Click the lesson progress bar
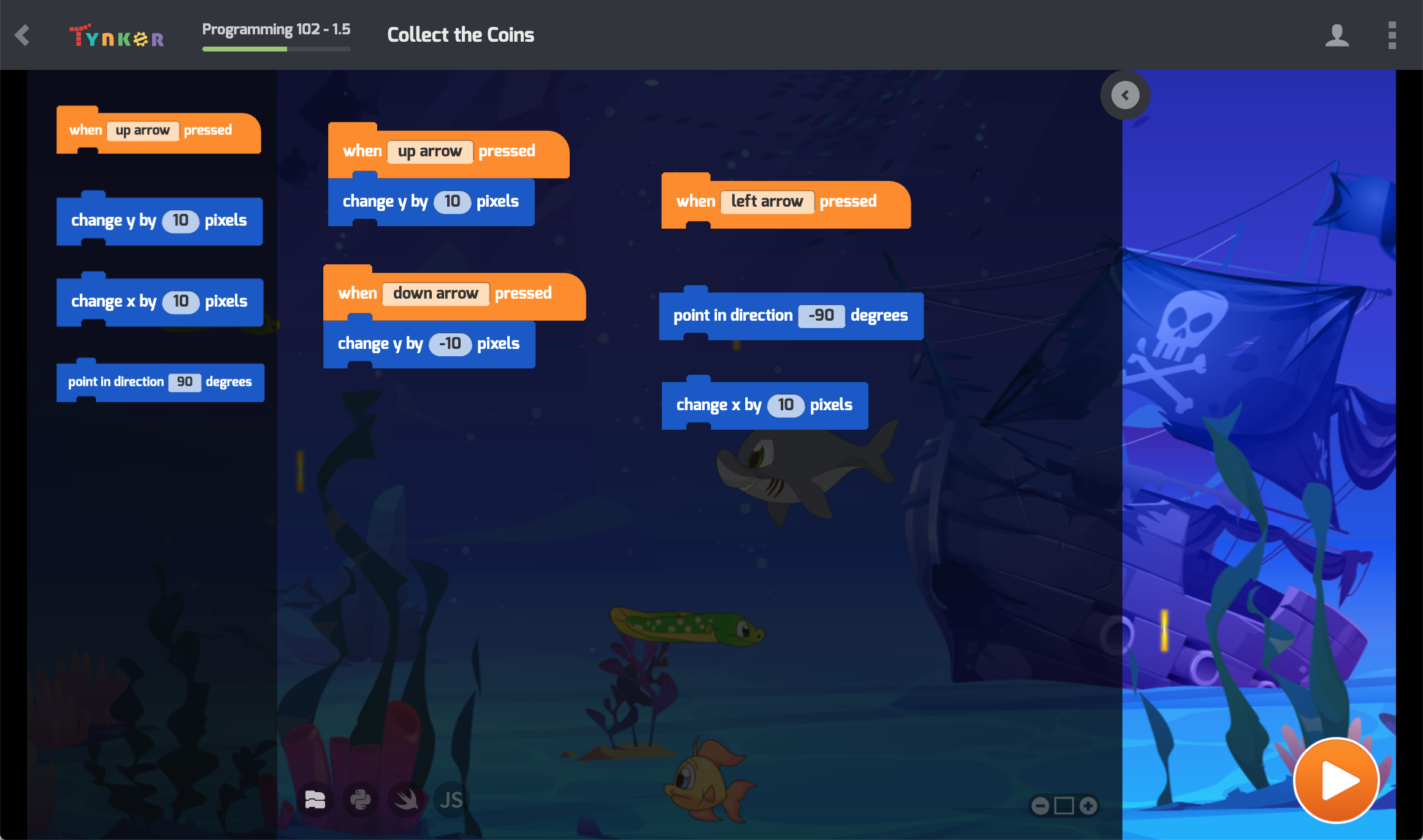Image resolution: width=1423 pixels, height=840 pixels. [x=276, y=49]
